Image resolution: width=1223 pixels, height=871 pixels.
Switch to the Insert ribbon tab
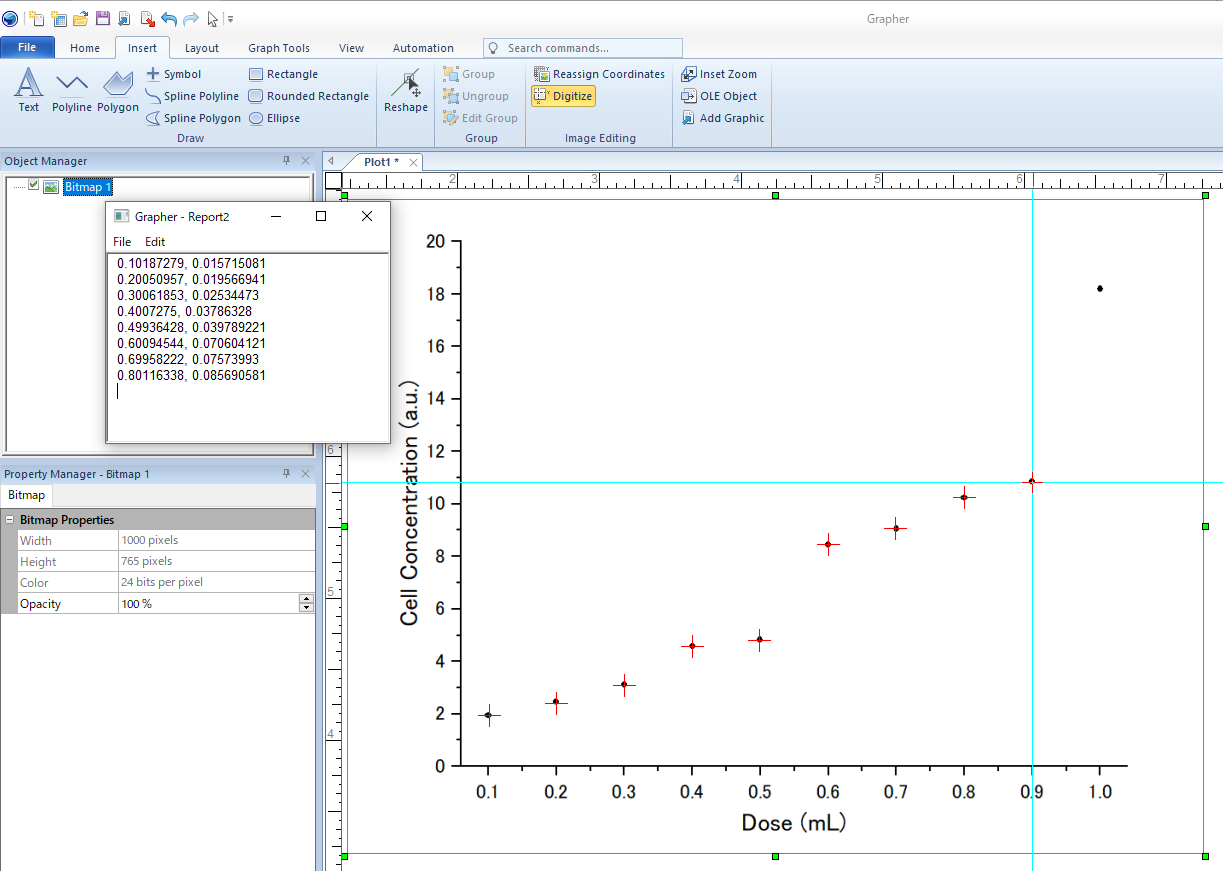143,48
